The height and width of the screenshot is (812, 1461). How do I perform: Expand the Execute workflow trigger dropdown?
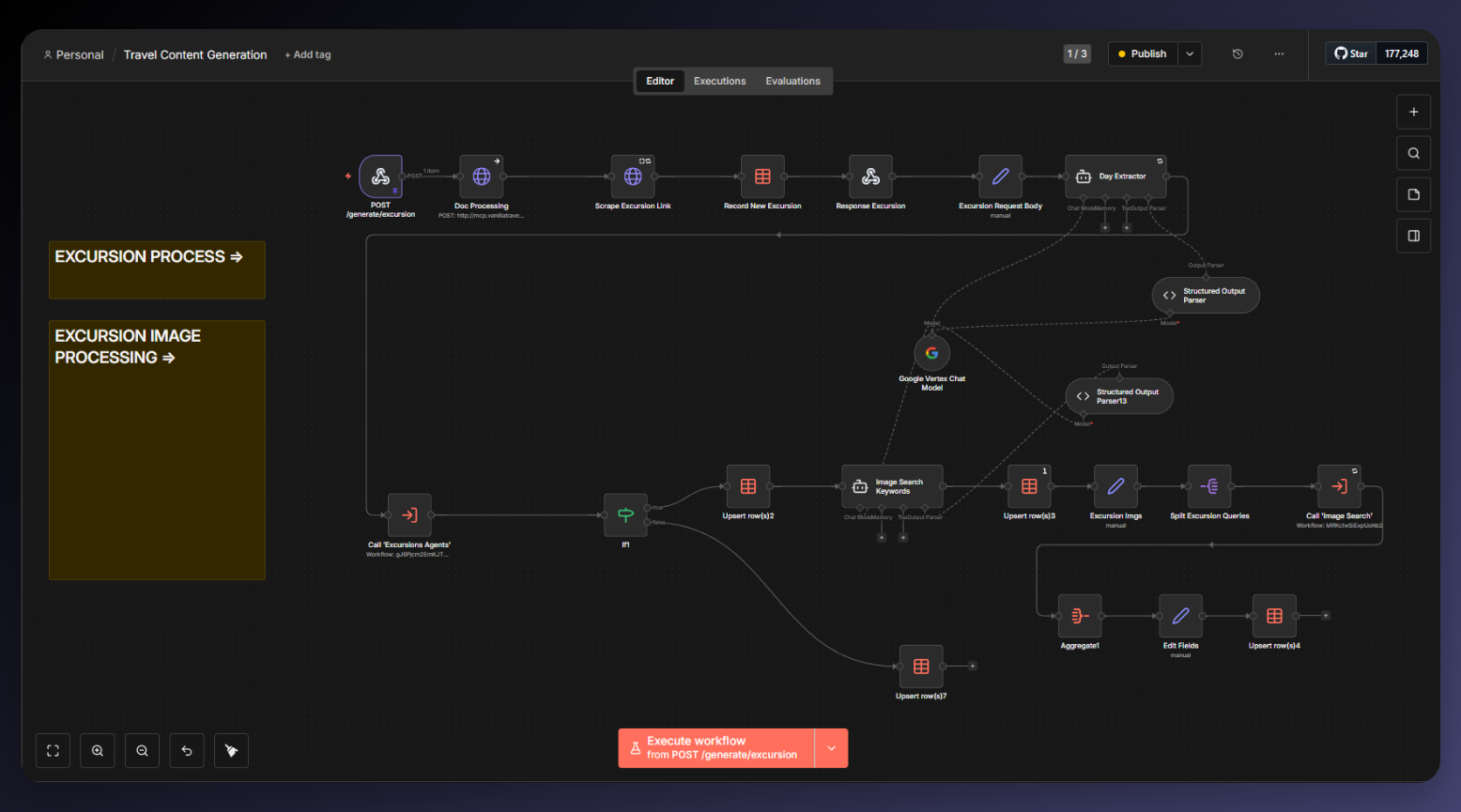pos(831,748)
